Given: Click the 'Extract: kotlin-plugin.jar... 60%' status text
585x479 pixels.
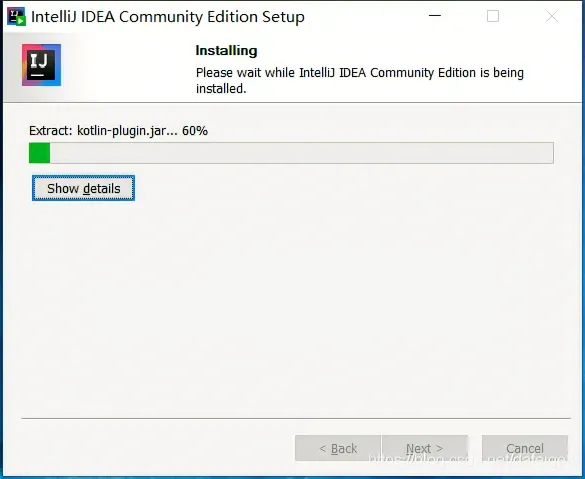Looking at the screenshot, I should (118, 131).
